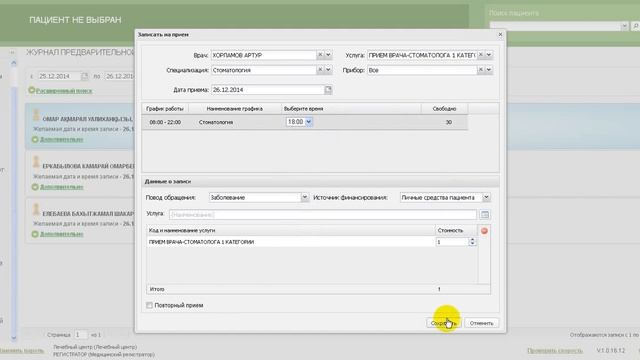Image resolution: width=640 pixels, height=360 pixels.
Task: Click the Дата приема date field
Action: point(268,89)
